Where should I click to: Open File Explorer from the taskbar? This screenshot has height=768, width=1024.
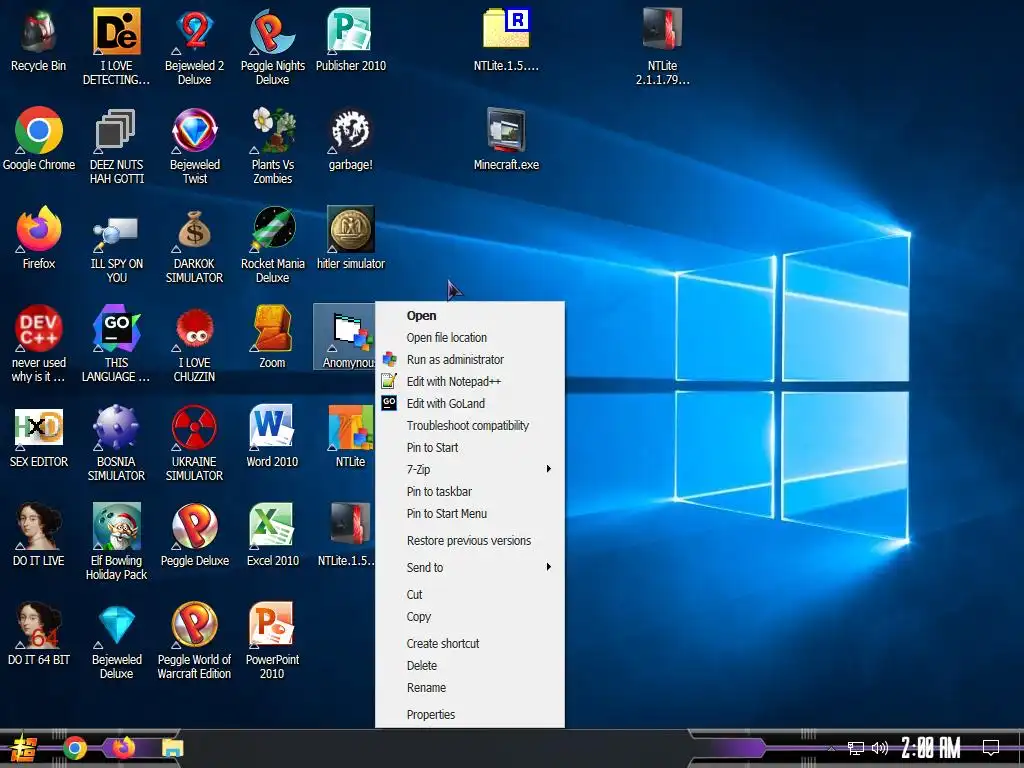(x=173, y=748)
